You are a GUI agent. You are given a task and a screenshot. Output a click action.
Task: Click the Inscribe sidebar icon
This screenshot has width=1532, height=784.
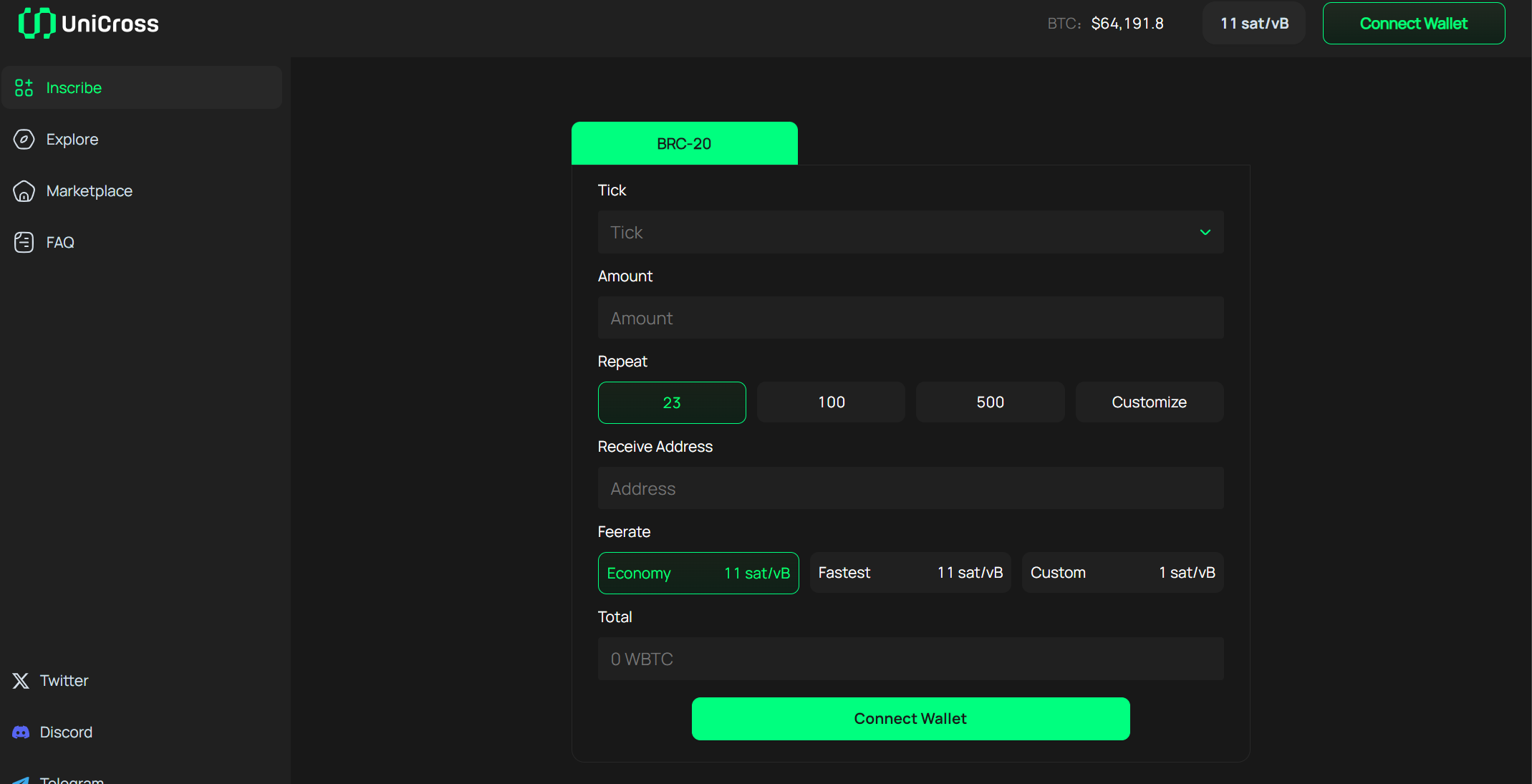[x=24, y=87]
